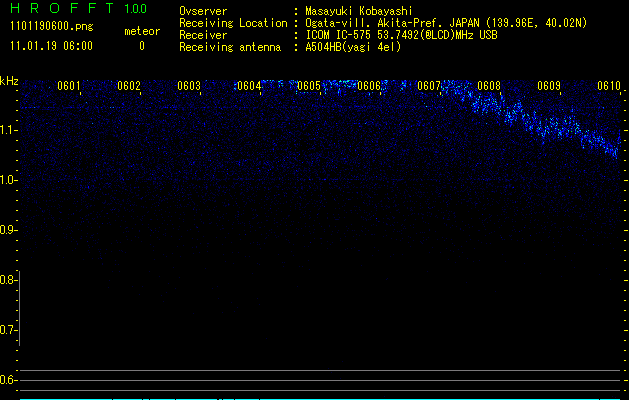The height and width of the screenshot is (400, 629).
Task: Click the 0609 time marker
Action: coord(549,86)
